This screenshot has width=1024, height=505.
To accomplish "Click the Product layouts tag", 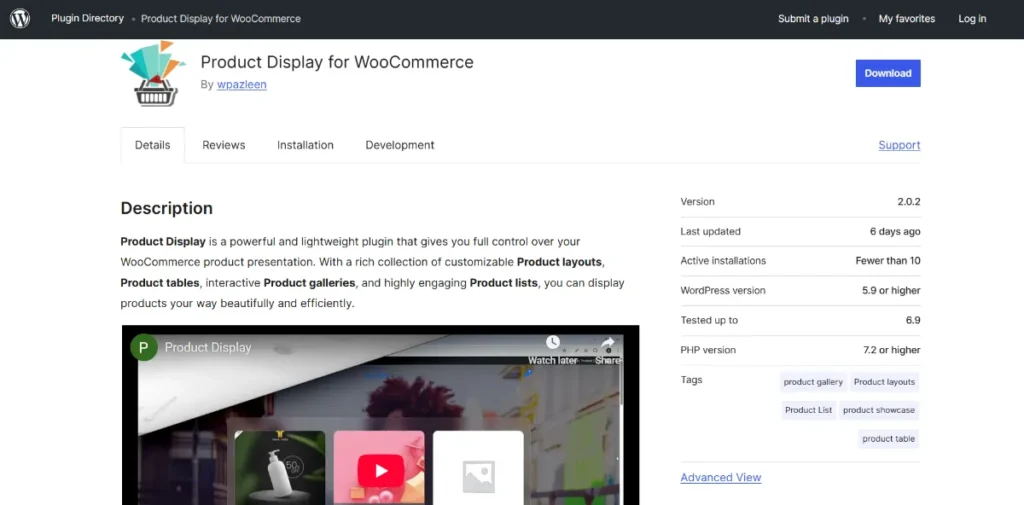I will click(884, 382).
